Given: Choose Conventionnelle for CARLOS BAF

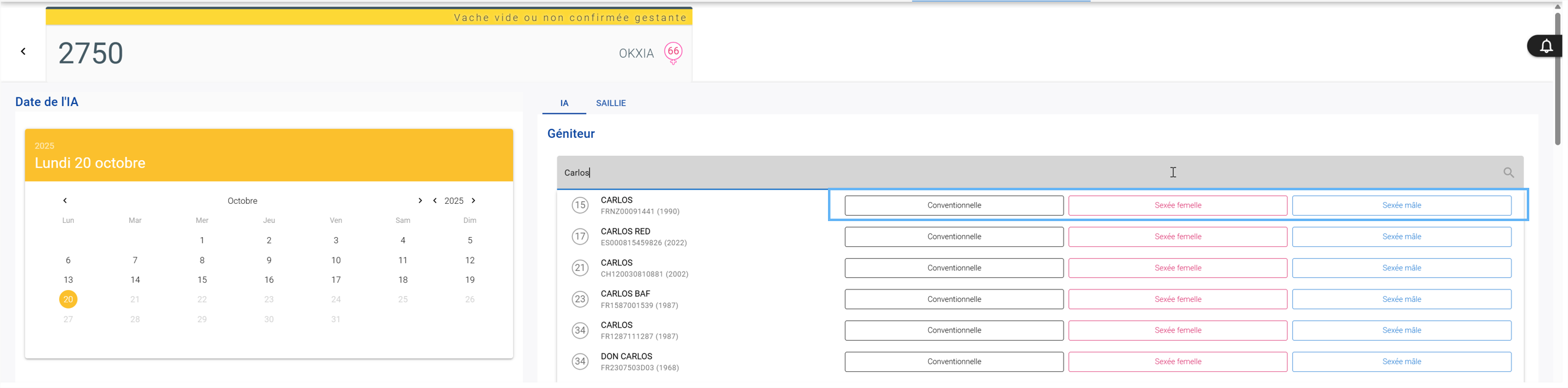Looking at the screenshot, I should click(954, 299).
